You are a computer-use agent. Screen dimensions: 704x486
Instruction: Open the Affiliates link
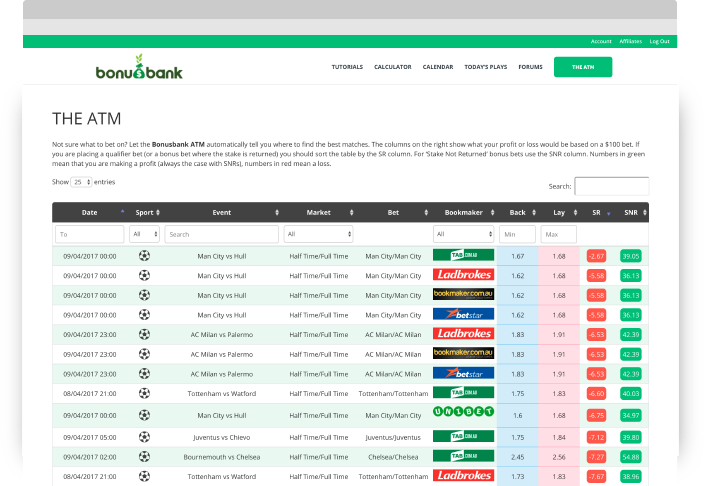pyautogui.click(x=630, y=41)
